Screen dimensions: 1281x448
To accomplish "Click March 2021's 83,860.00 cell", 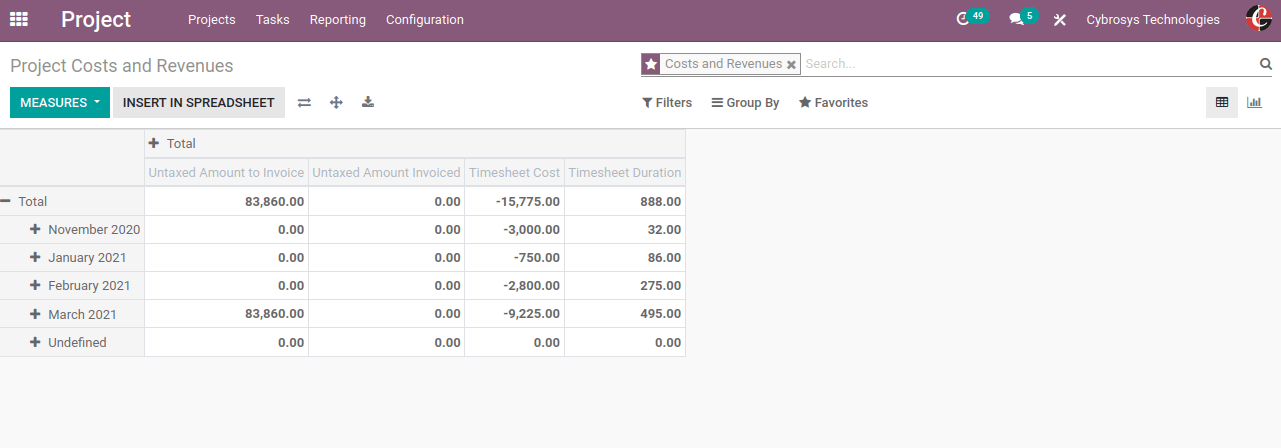I will [226, 314].
